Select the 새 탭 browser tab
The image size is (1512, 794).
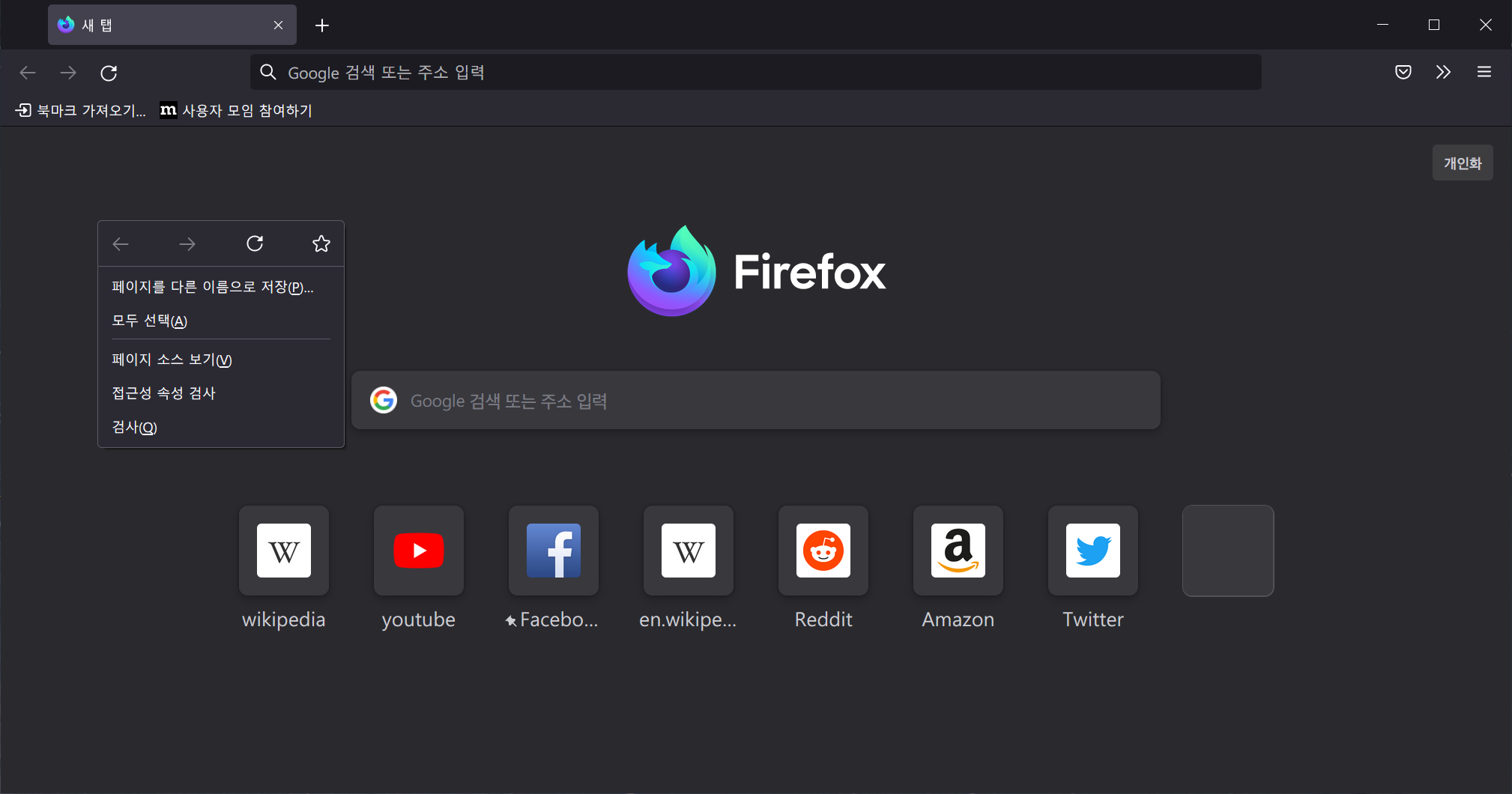click(172, 25)
